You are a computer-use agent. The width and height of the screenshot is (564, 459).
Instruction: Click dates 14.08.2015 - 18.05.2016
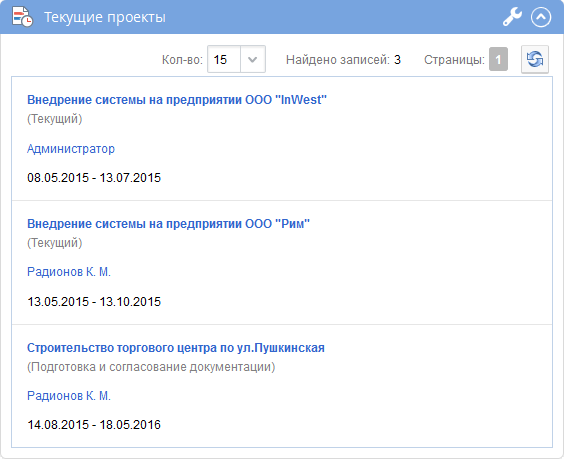coord(94,425)
